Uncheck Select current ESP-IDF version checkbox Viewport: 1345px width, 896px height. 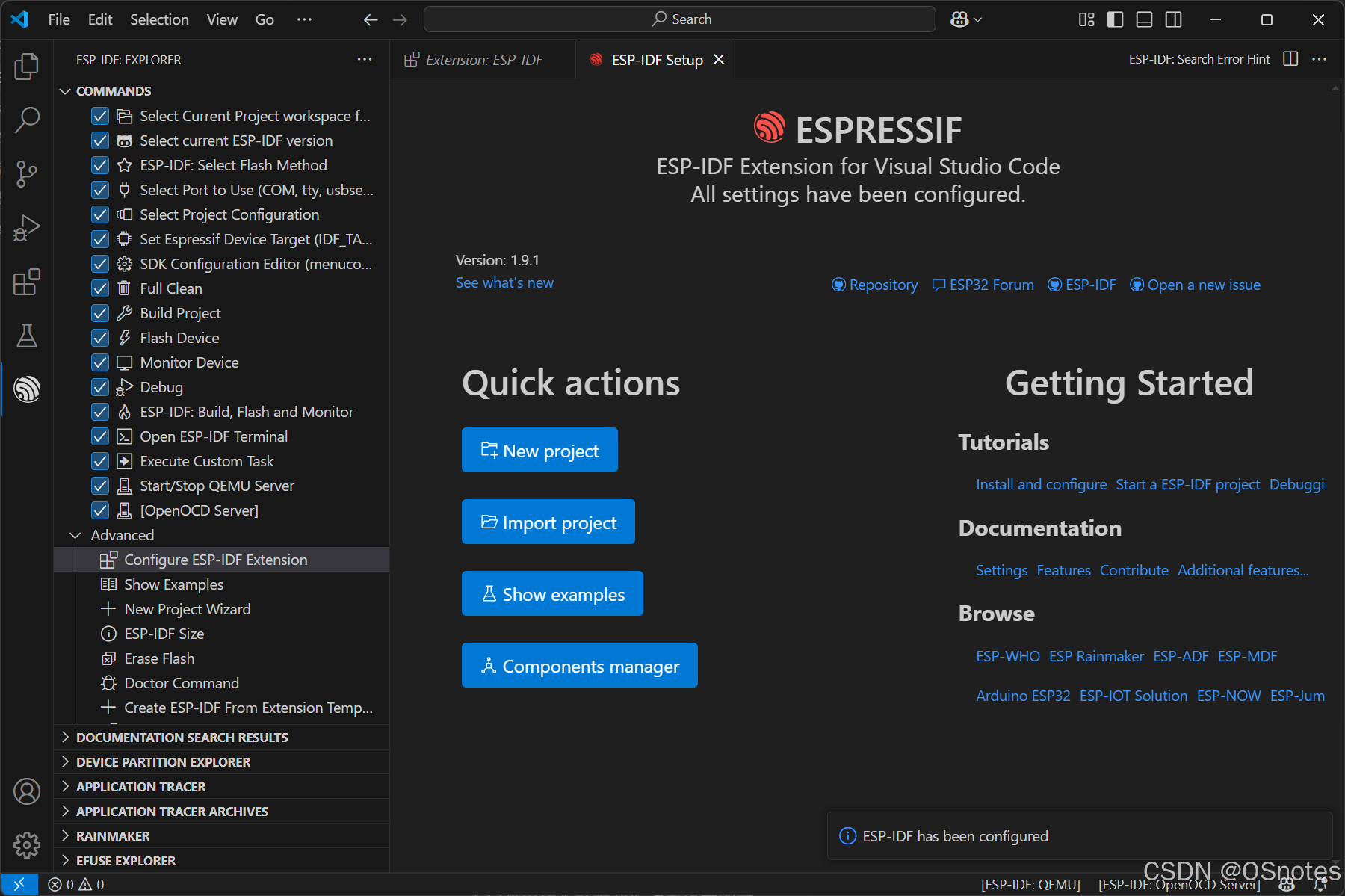(x=100, y=140)
